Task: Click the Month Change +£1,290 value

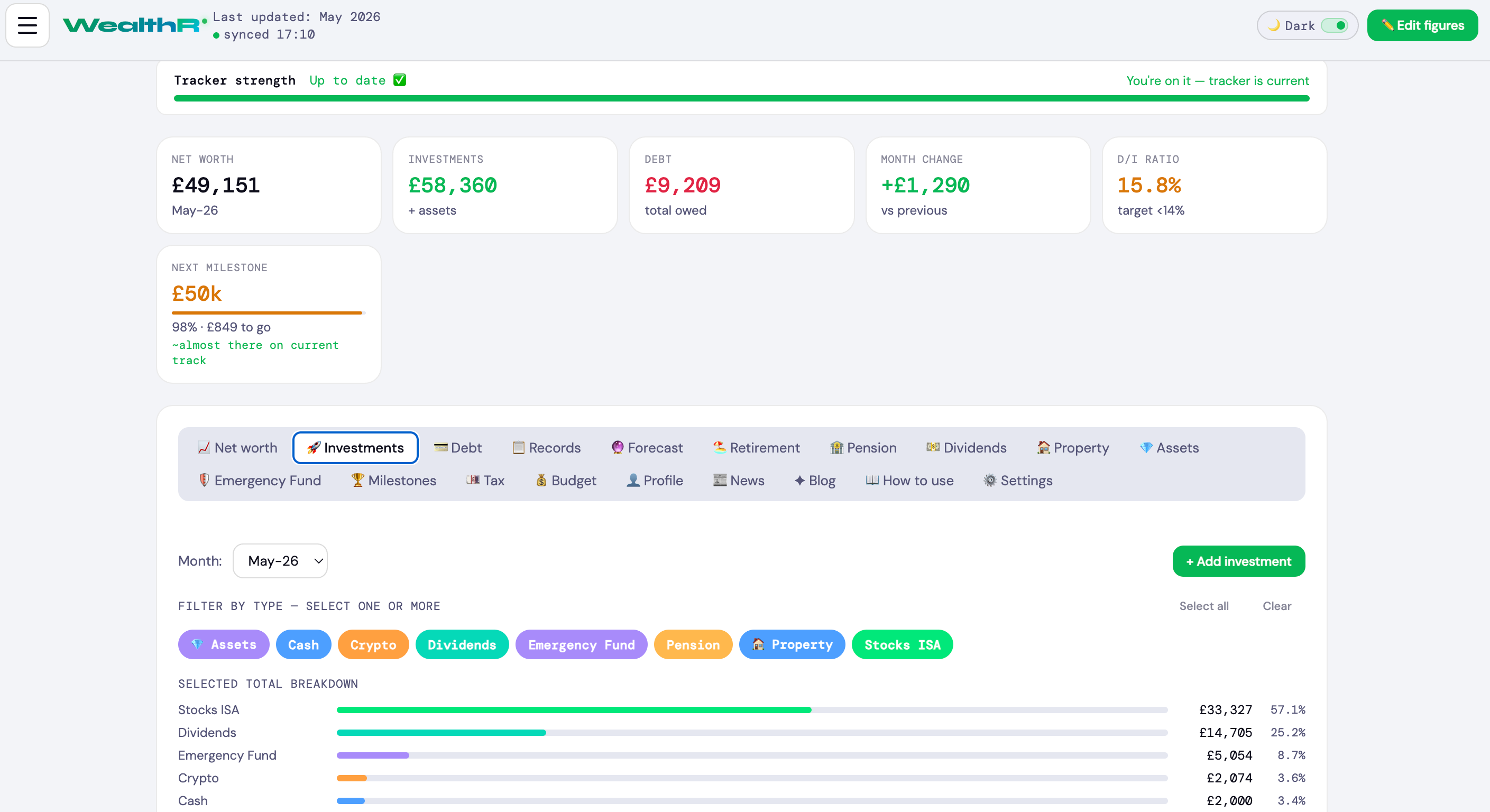Action: (925, 185)
